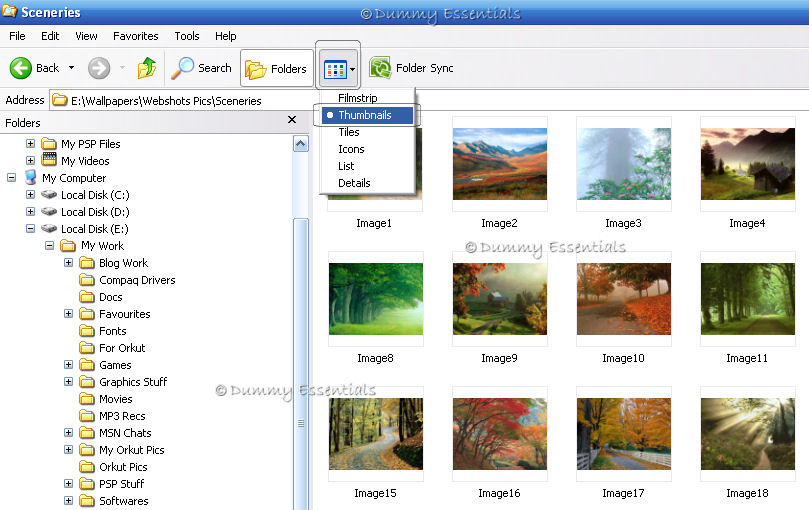Select the Local Disk (C:) drive icon
Viewport: 809px width, 510px height.
click(x=49, y=195)
